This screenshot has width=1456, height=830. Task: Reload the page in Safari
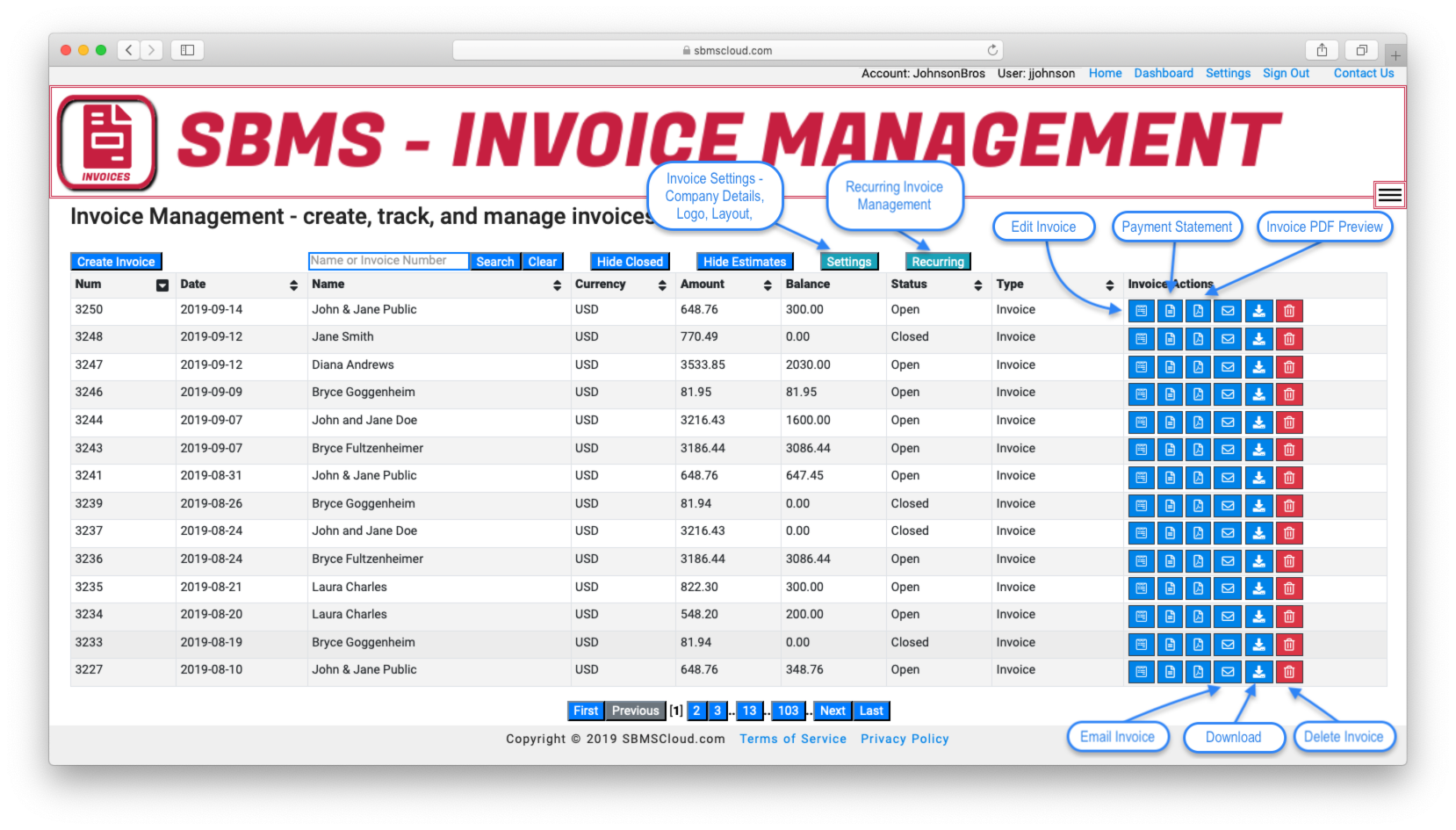[x=991, y=50]
